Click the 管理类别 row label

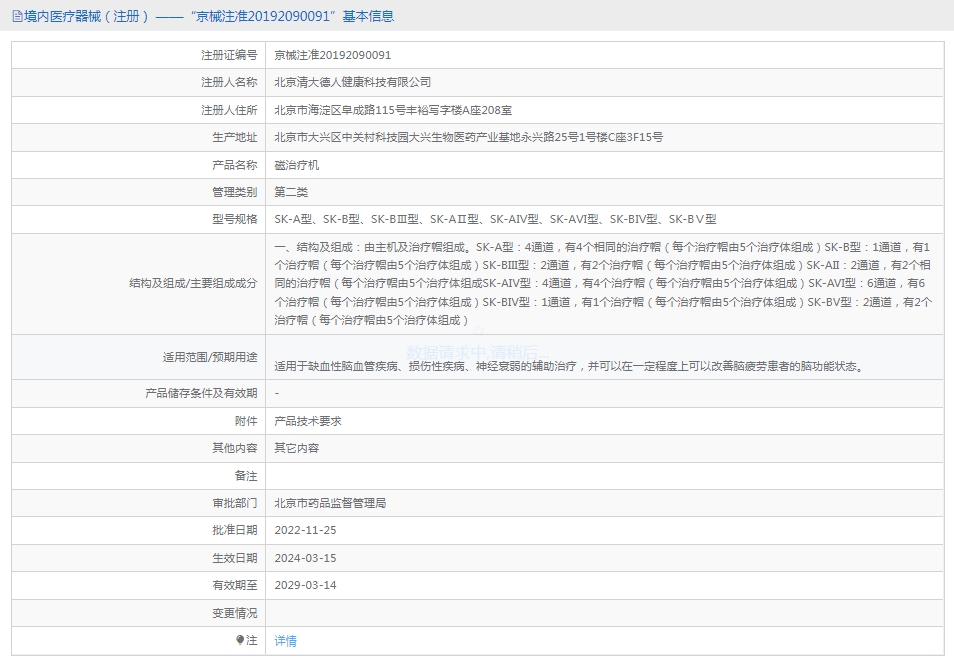(x=235, y=192)
